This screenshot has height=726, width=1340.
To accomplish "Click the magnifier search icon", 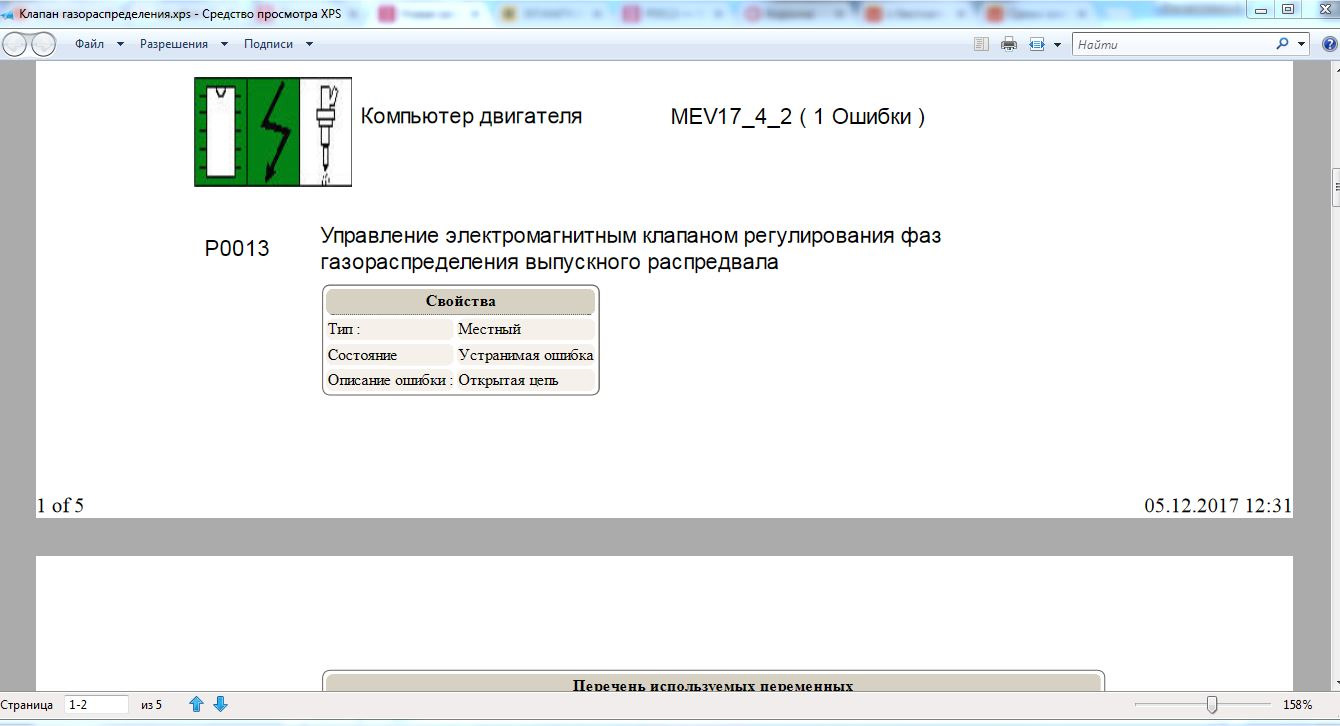I will tap(1283, 44).
